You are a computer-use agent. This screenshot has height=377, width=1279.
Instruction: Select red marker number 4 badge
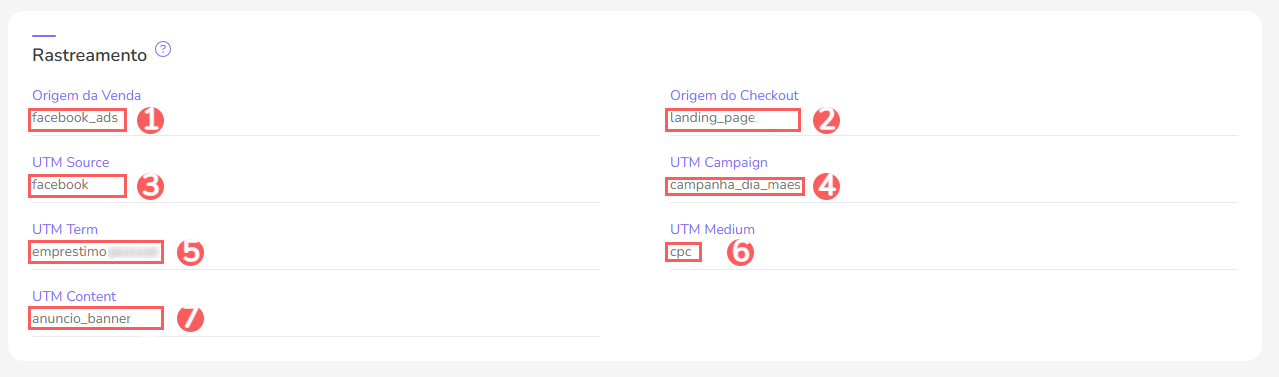coord(826,186)
